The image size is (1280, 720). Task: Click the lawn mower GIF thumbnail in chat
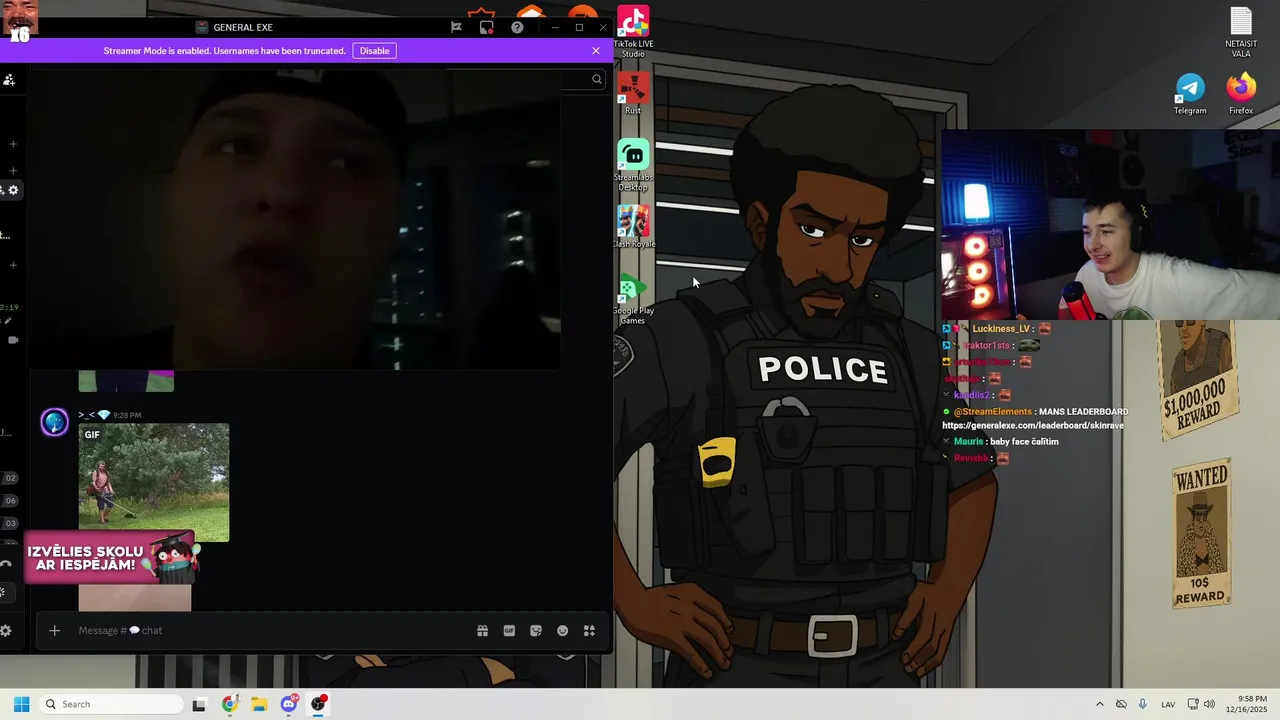(154, 483)
